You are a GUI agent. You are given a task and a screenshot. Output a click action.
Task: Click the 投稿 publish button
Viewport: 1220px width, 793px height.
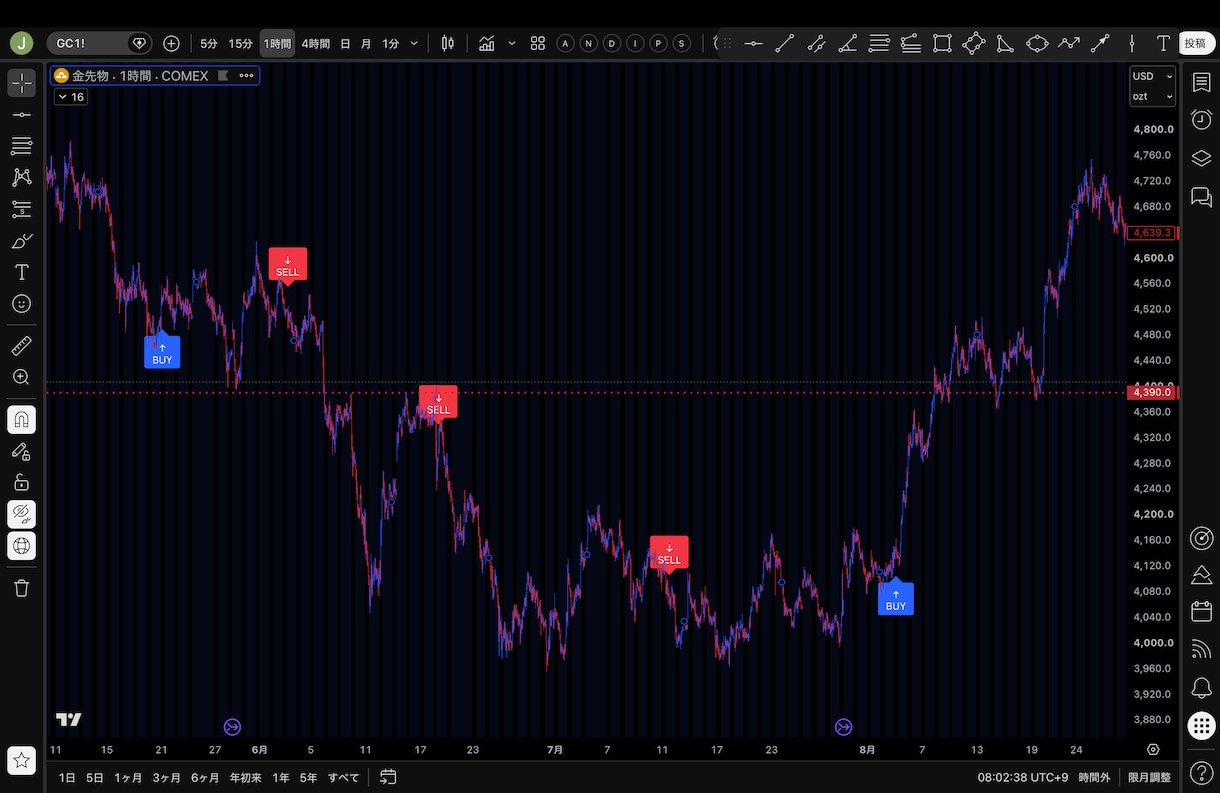[x=1195, y=43]
